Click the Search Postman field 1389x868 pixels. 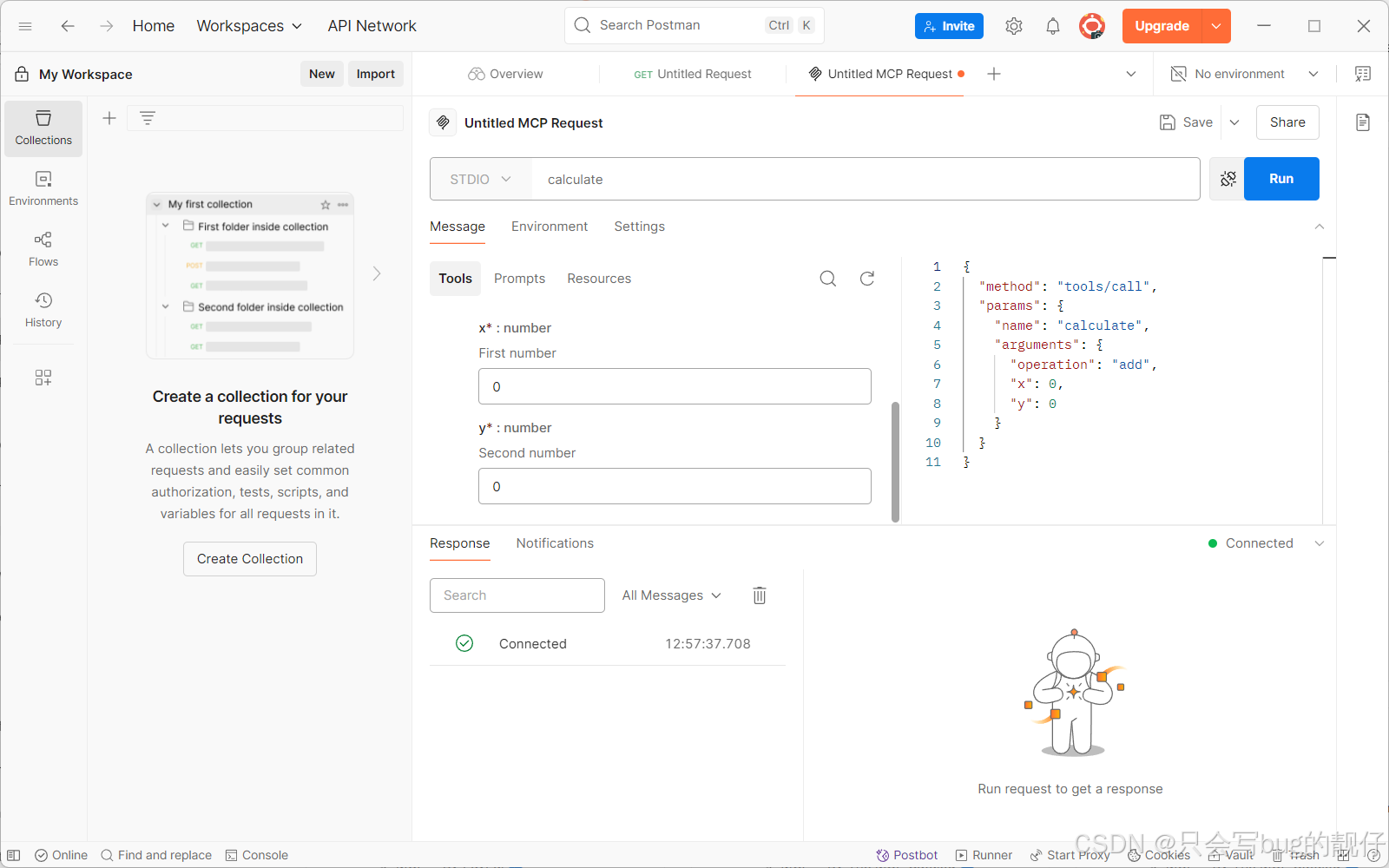click(x=694, y=25)
